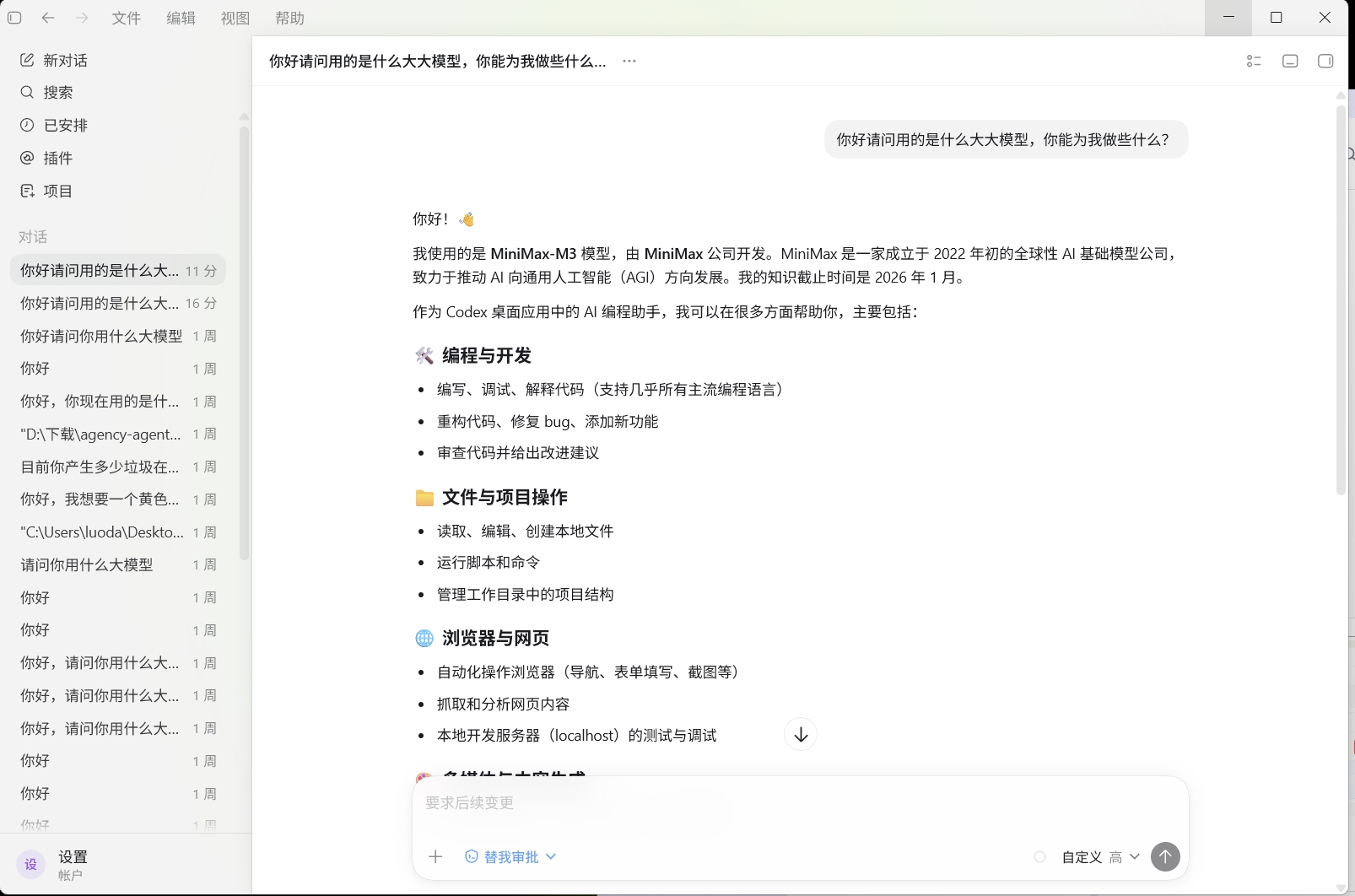This screenshot has height=896, width=1355.
Task: Click the 已安排 clock icon
Action: coord(27,125)
